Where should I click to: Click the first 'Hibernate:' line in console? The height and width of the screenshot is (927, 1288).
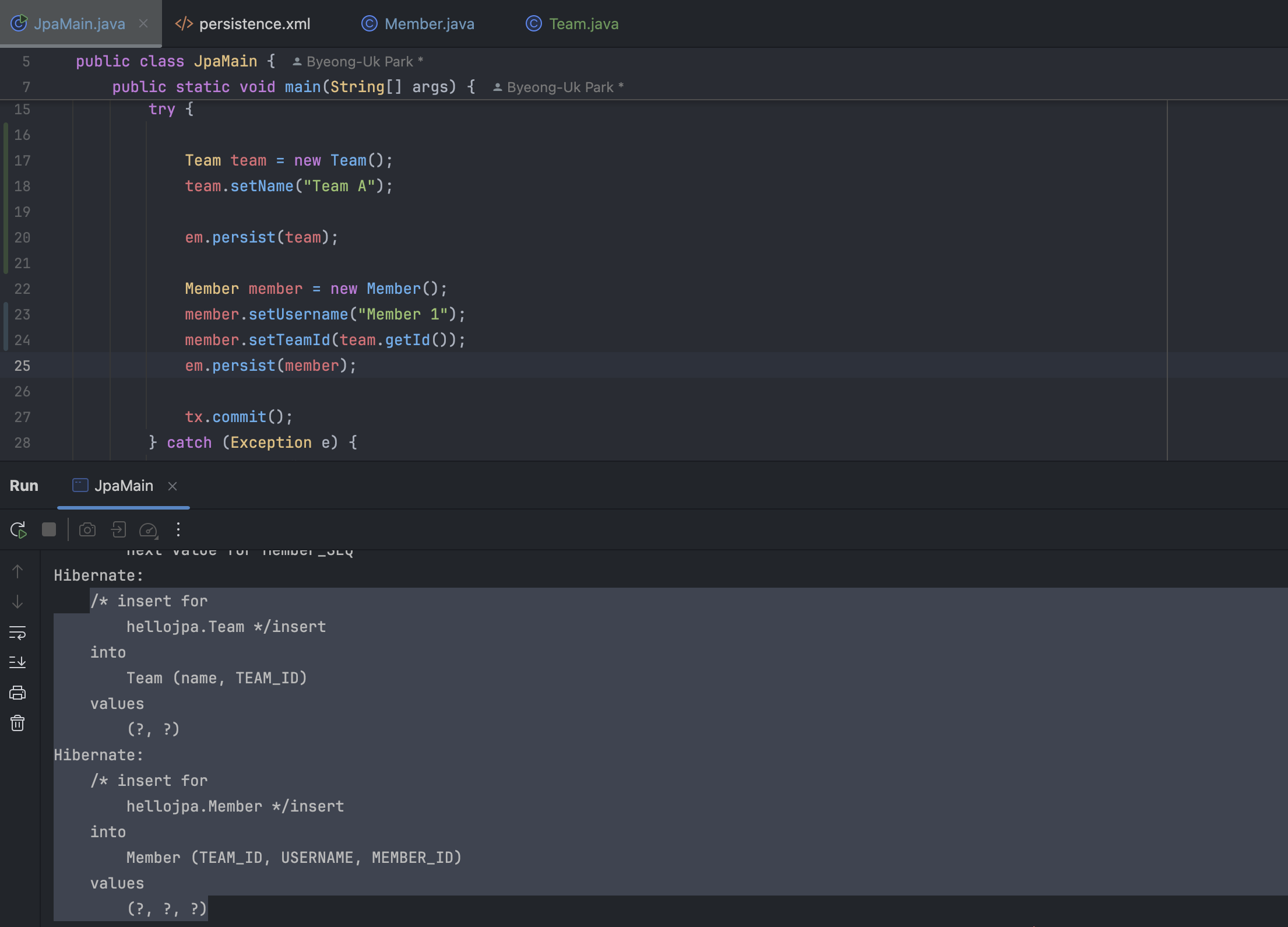click(98, 575)
